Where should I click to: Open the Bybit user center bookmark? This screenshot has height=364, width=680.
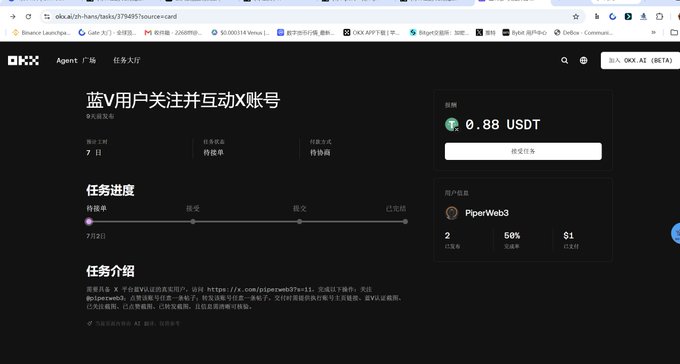tap(525, 33)
